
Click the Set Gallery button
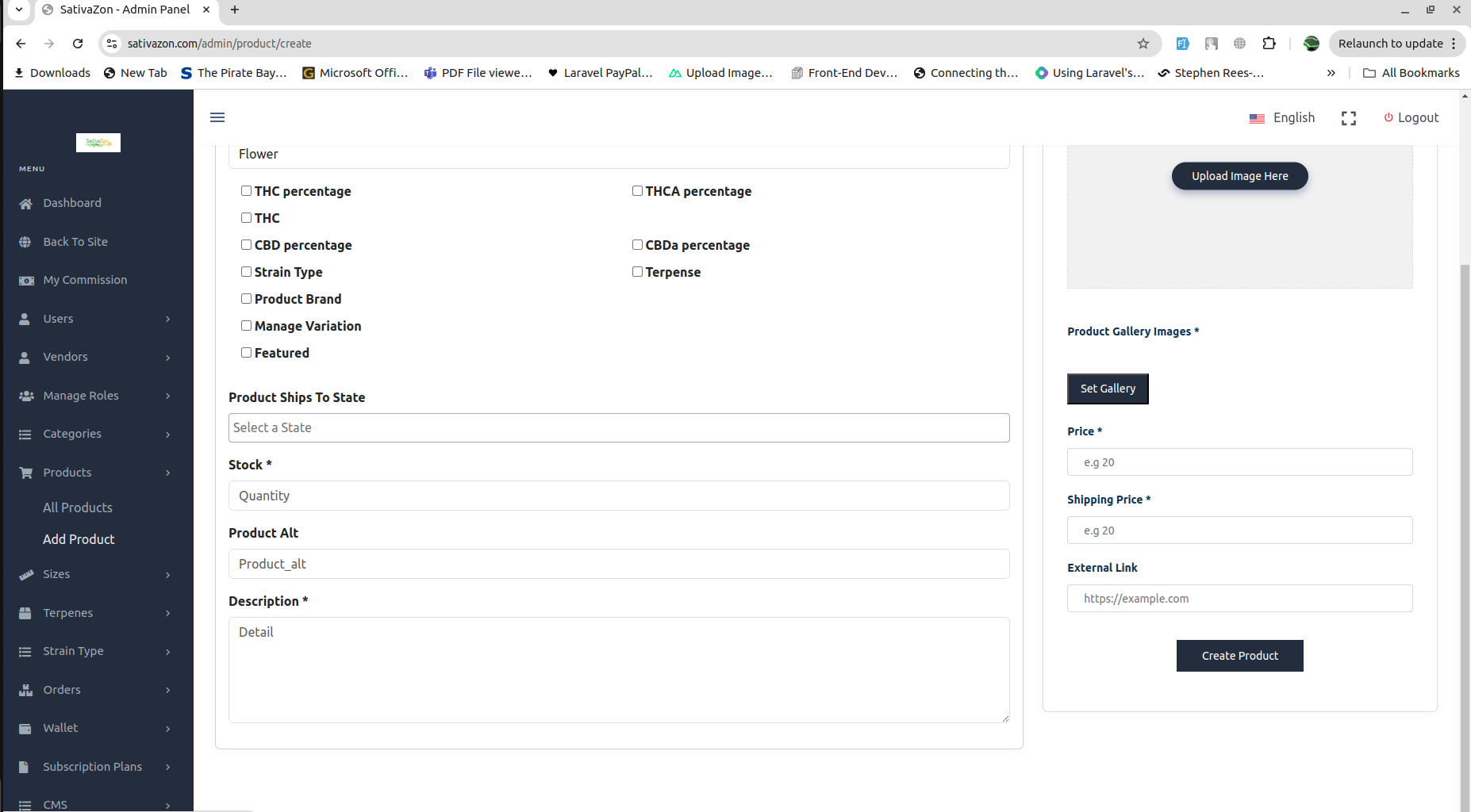(x=1108, y=389)
